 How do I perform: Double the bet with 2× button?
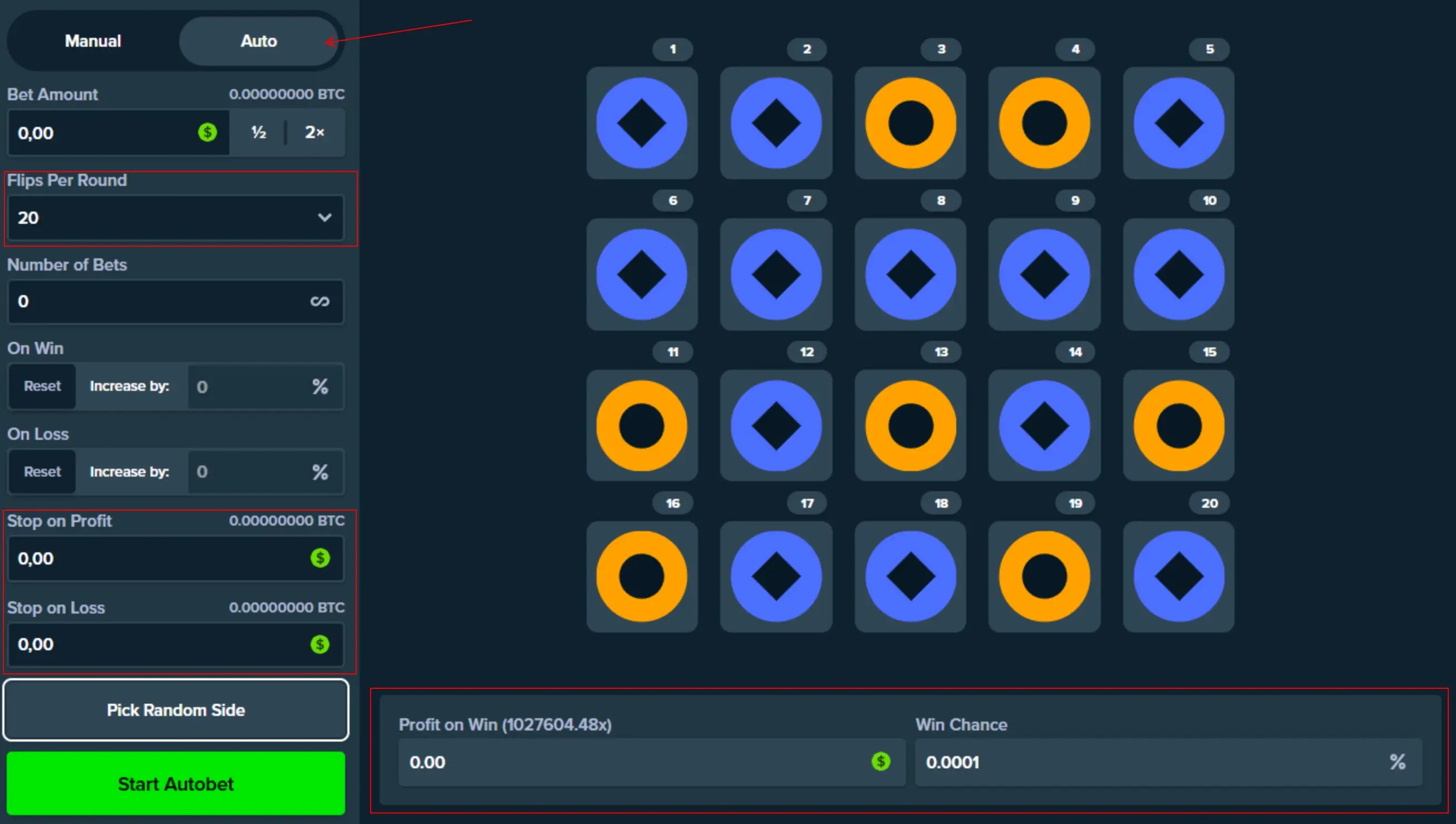point(314,133)
